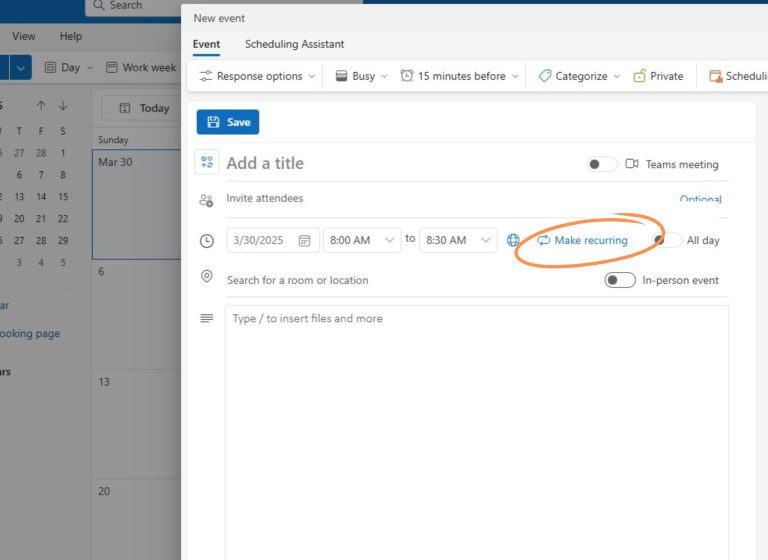Select day 15 in mini calendar
Viewport: 768px width, 560px height.
pos(63,196)
